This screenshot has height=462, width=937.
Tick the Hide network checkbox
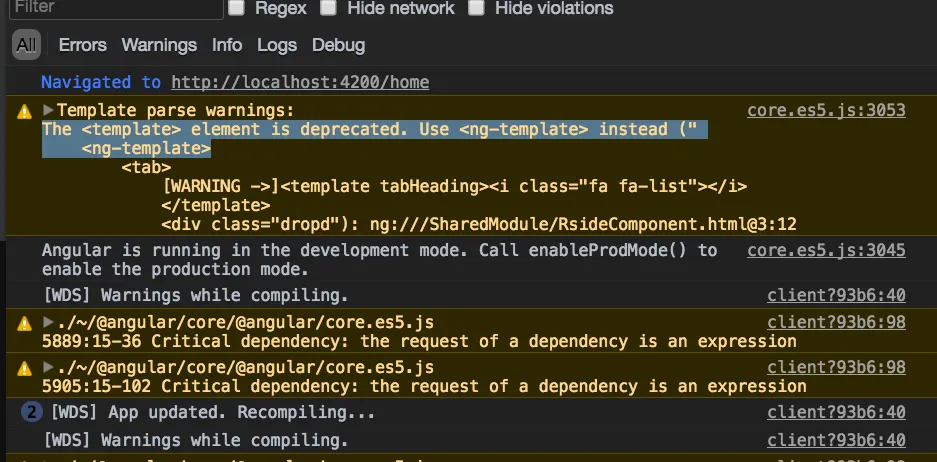pyautogui.click(x=327, y=8)
